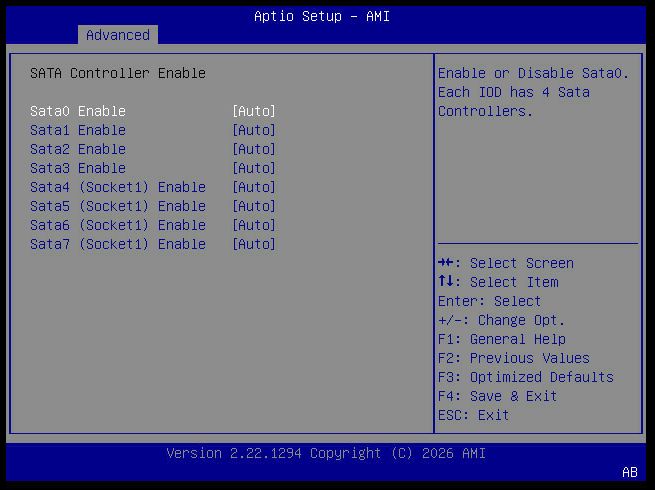Image resolution: width=655 pixels, height=490 pixels.
Task: Click the AB indicator in the footer
Action: 630,472
